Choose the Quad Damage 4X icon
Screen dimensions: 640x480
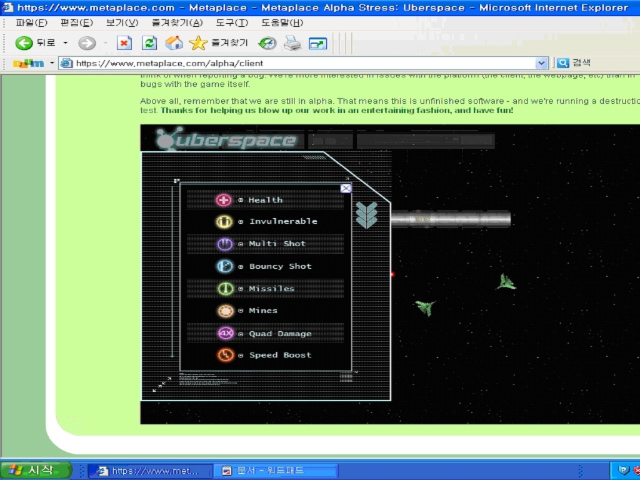[225, 333]
